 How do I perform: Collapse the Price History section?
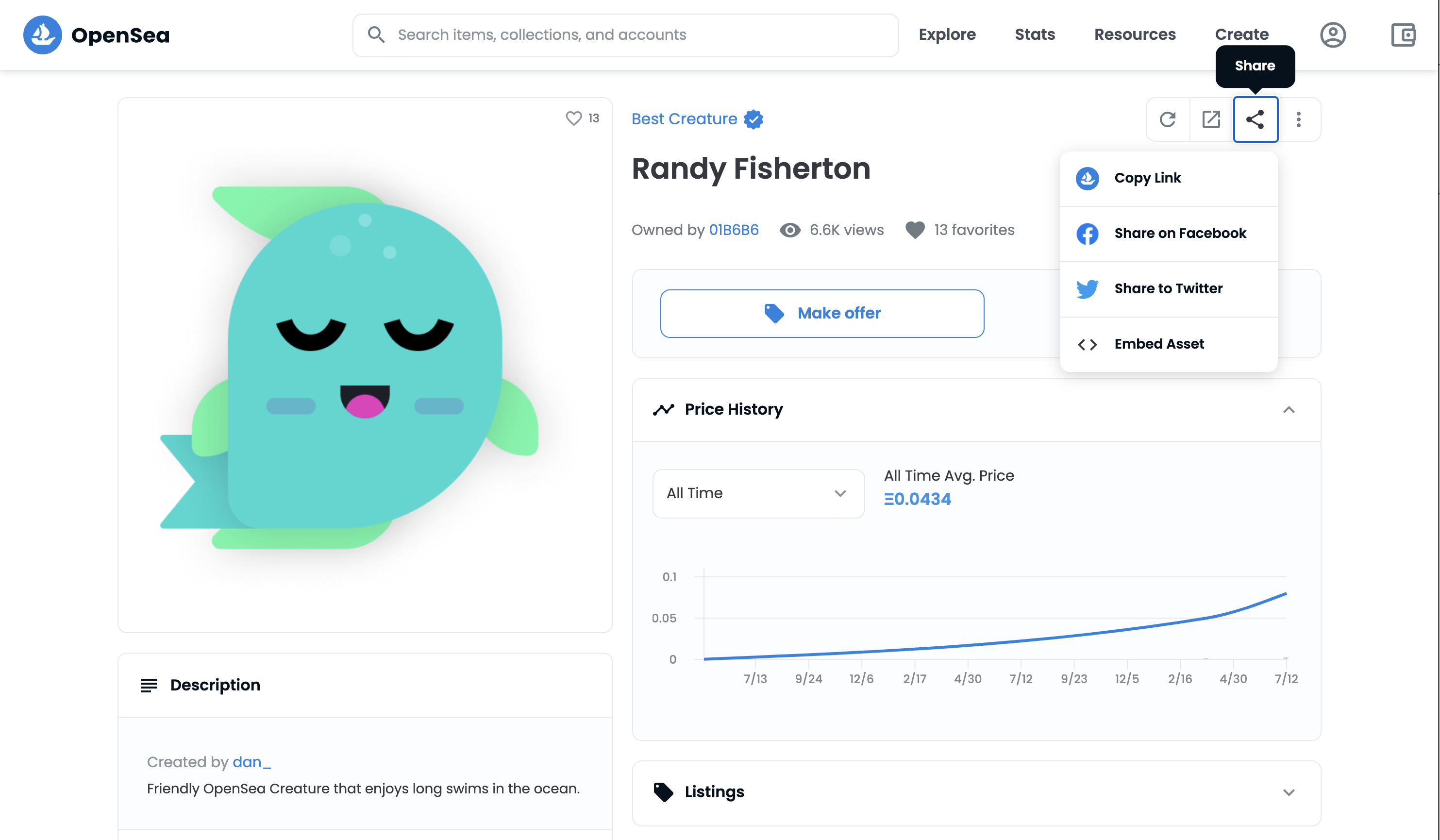tap(1289, 410)
